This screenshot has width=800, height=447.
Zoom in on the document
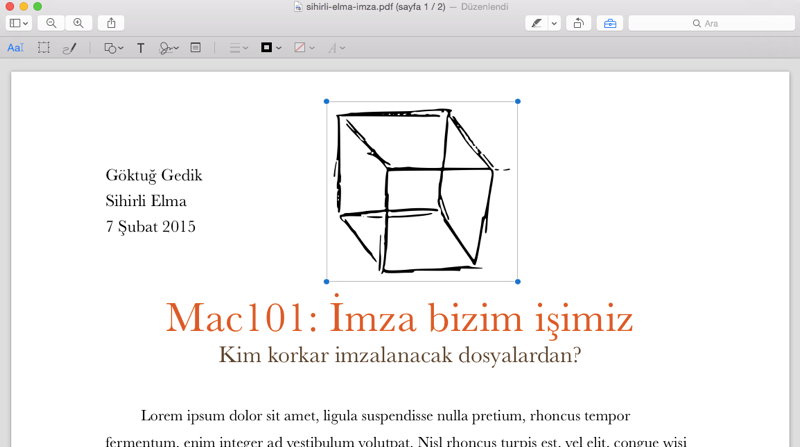(78, 23)
